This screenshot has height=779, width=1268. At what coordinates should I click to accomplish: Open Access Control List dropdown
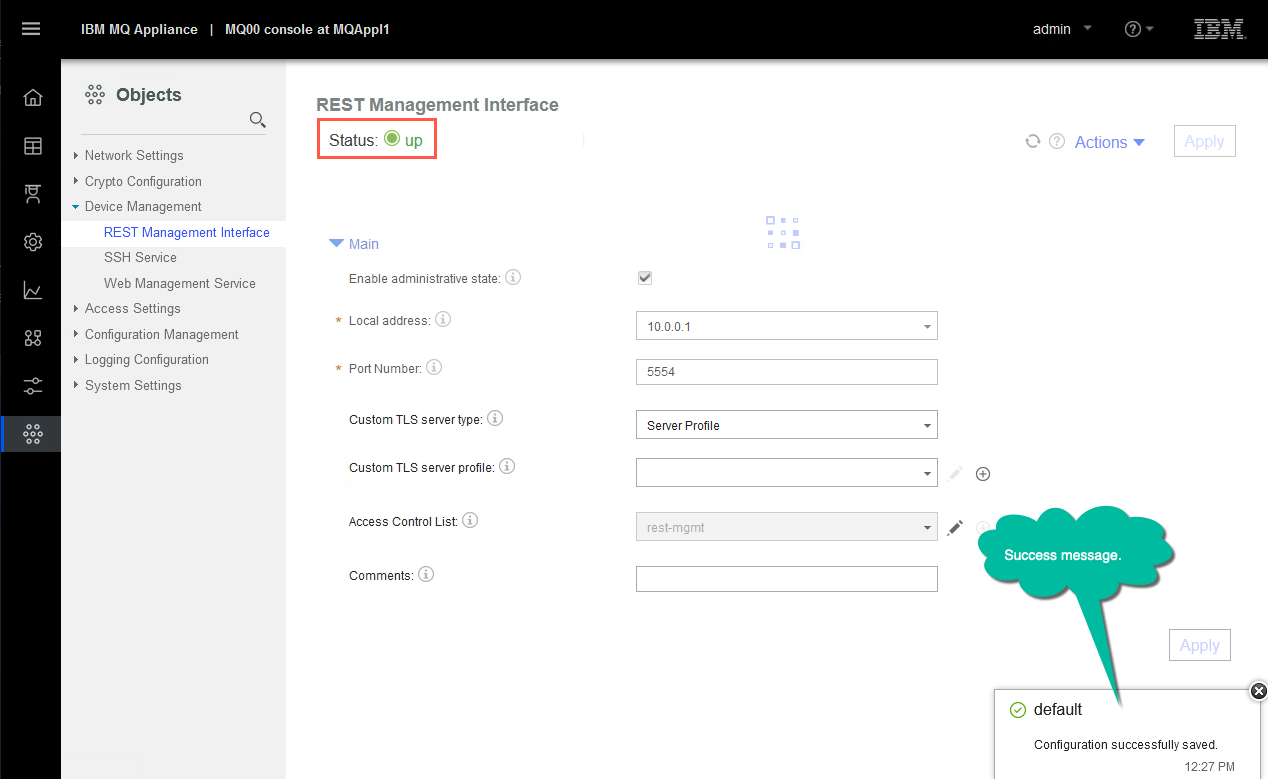[x=787, y=527]
